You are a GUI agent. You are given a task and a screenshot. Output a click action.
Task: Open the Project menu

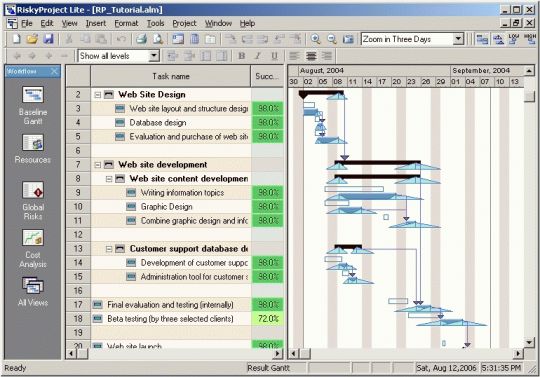pos(184,23)
